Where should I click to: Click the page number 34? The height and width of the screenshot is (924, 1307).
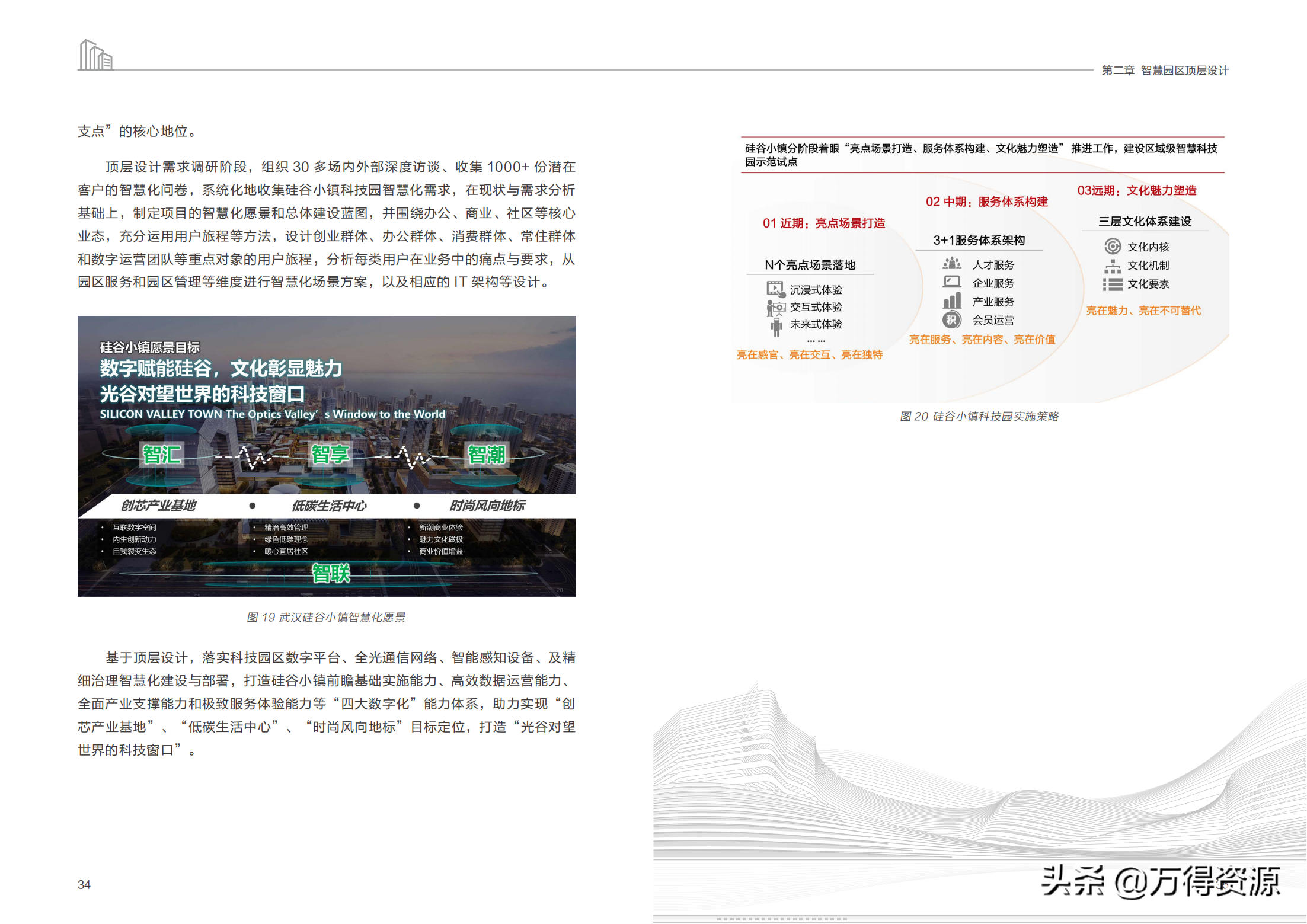84,884
